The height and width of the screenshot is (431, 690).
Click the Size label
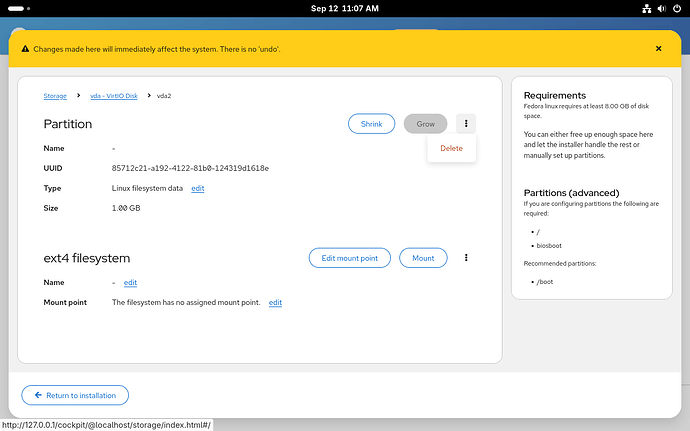point(51,208)
